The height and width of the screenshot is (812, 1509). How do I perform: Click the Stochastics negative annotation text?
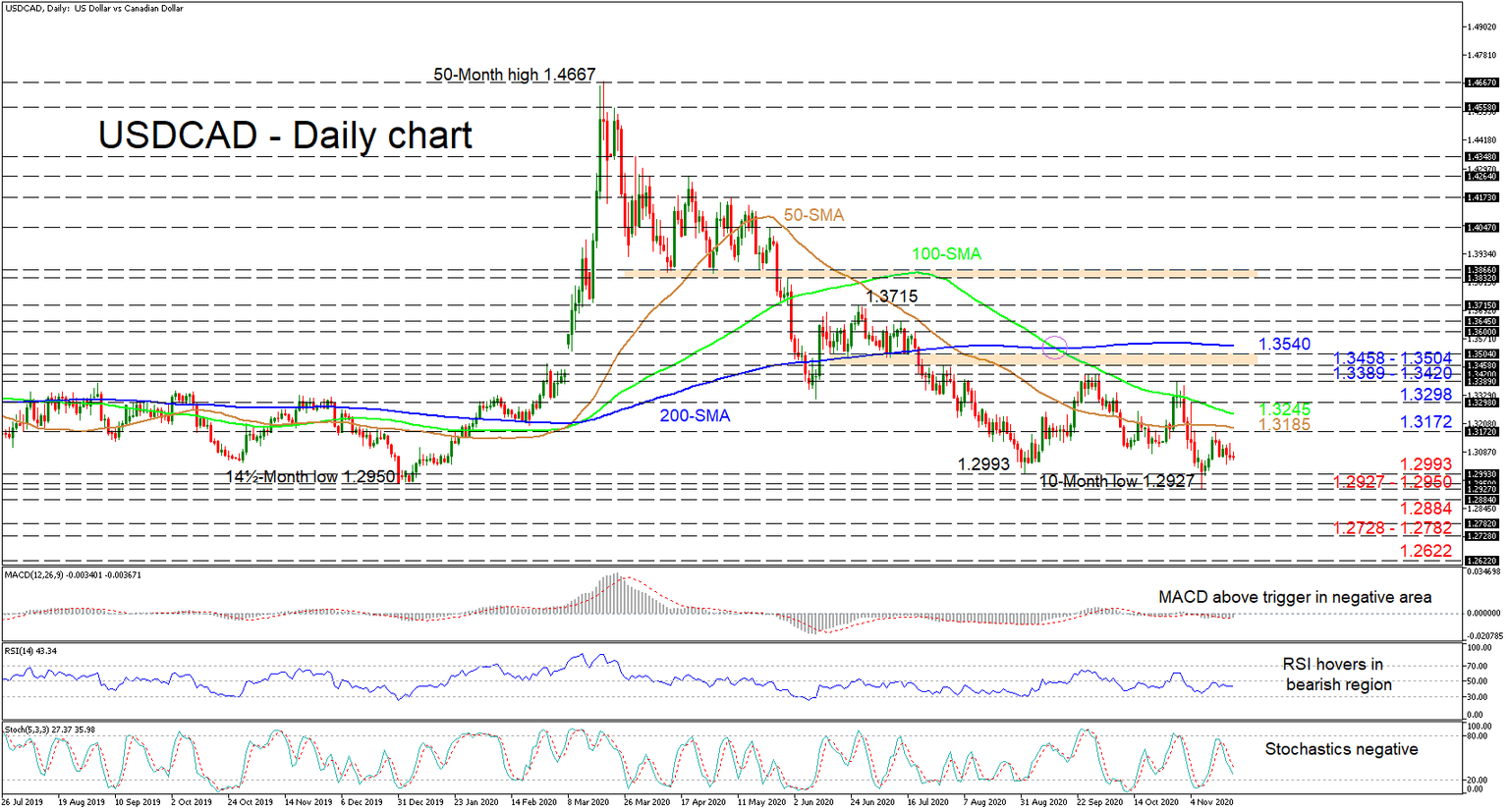[1342, 749]
